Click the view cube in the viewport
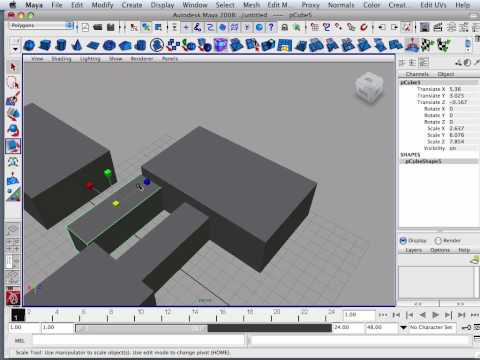Image resolution: width=480 pixels, height=360 pixels. tap(369, 87)
